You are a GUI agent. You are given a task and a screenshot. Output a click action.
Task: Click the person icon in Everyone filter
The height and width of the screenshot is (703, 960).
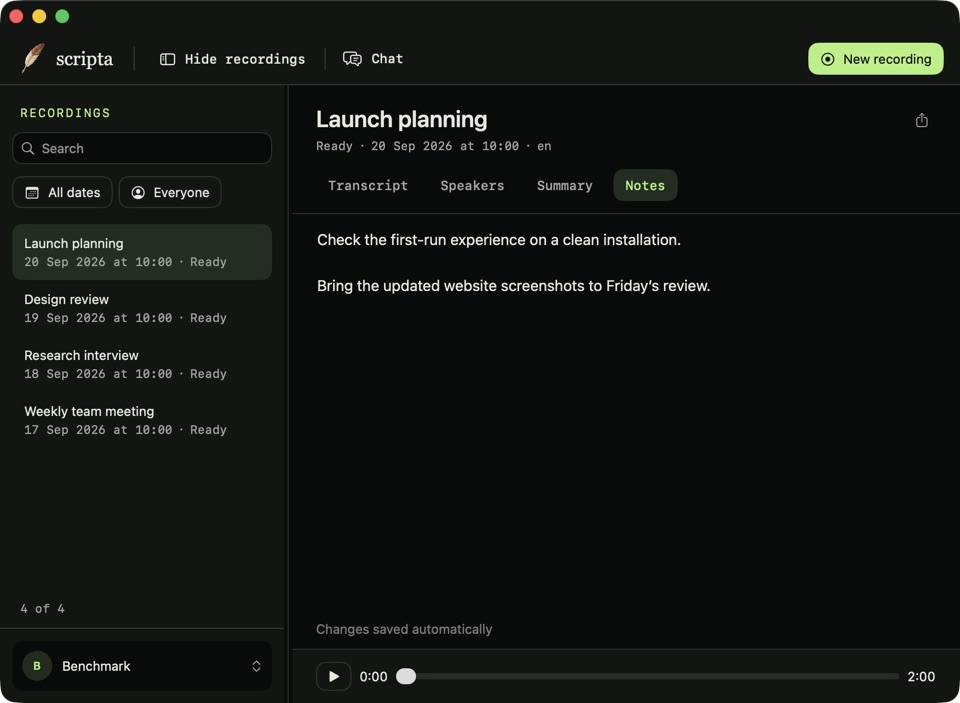(138, 192)
